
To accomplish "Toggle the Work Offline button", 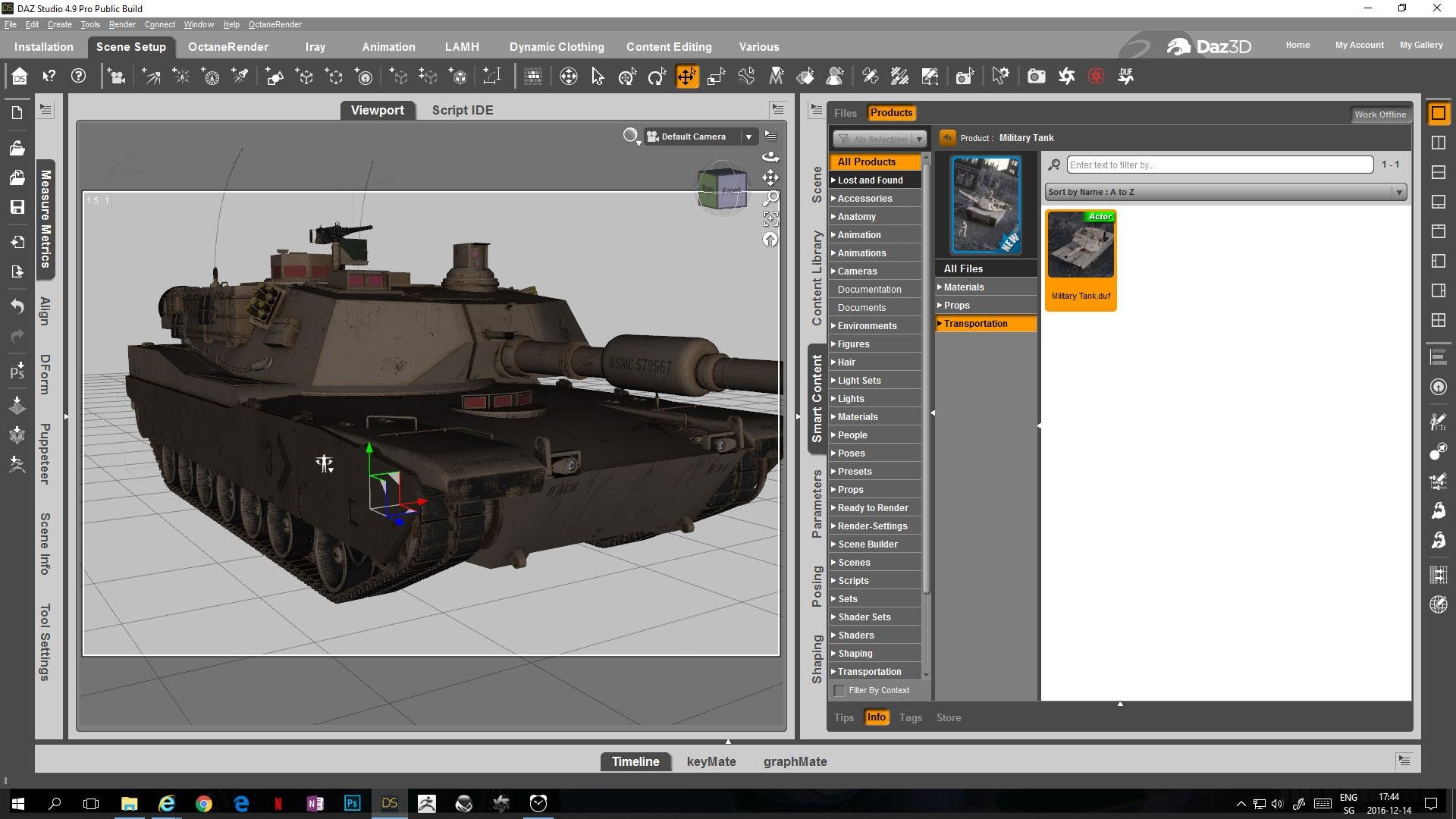I will point(1380,115).
